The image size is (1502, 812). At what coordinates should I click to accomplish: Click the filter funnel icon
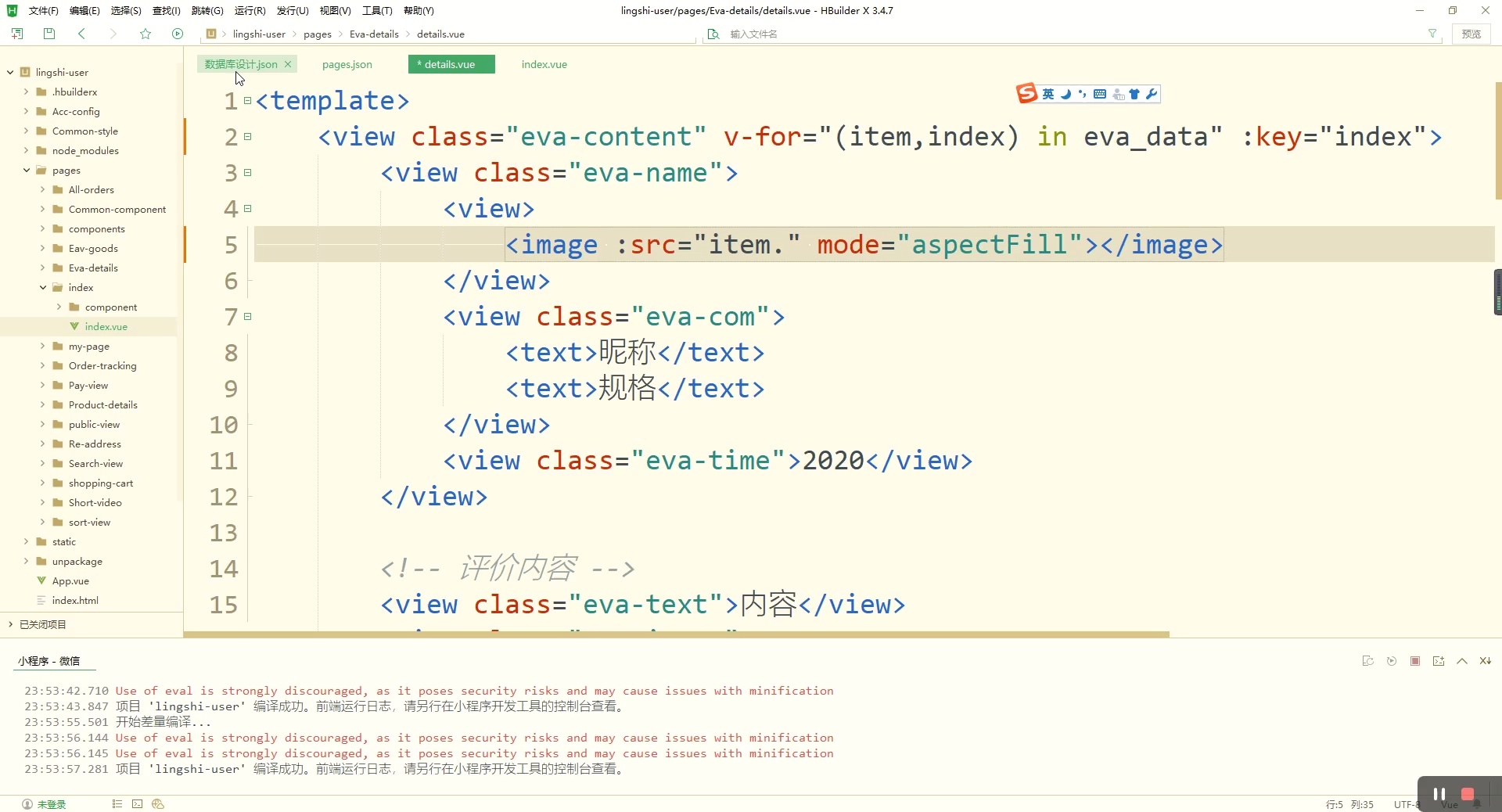click(1432, 34)
